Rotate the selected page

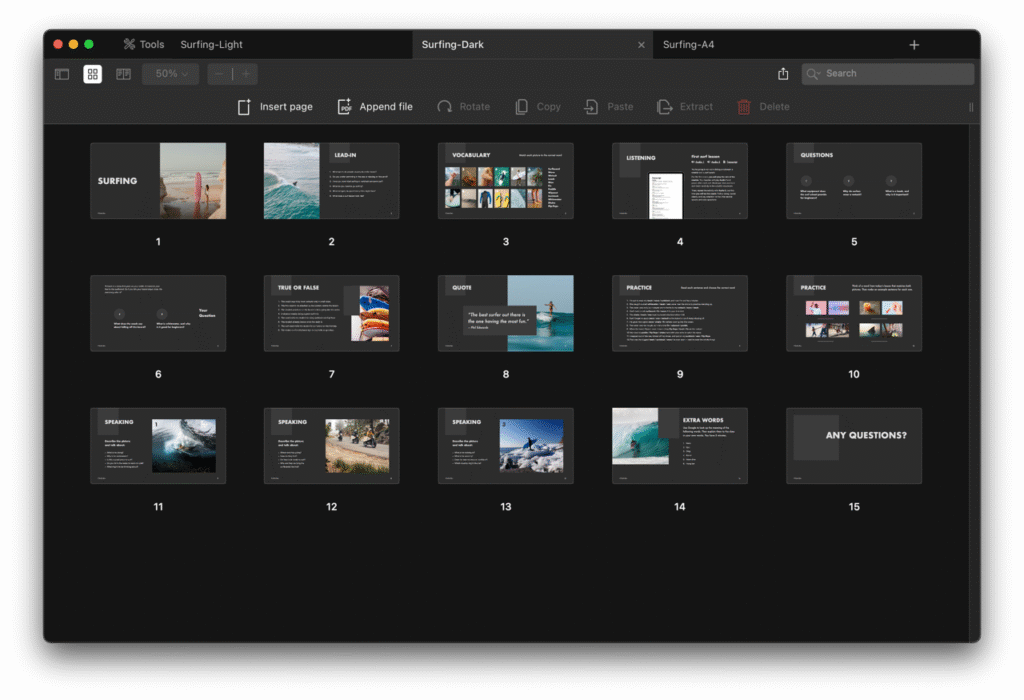tap(463, 107)
